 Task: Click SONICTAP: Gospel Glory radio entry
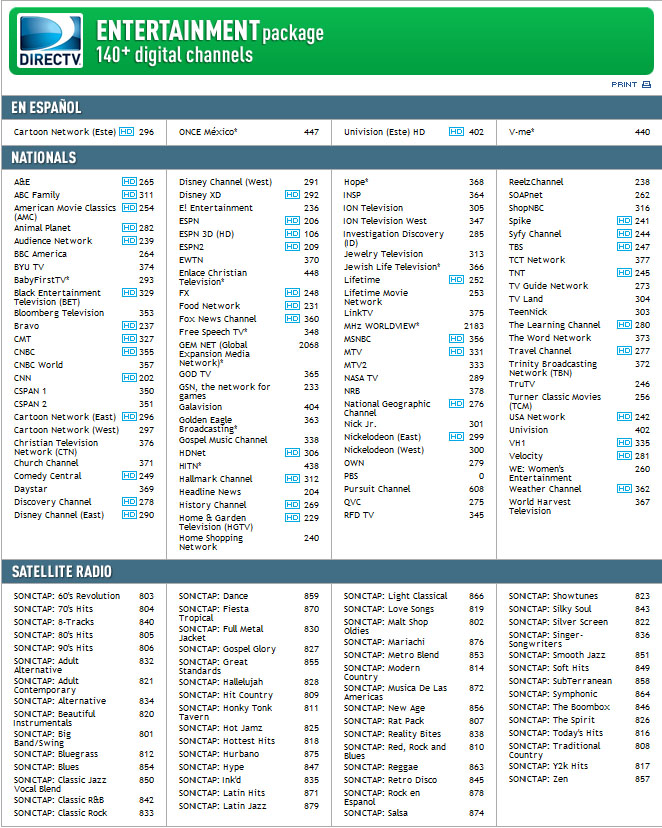[x=249, y=649]
